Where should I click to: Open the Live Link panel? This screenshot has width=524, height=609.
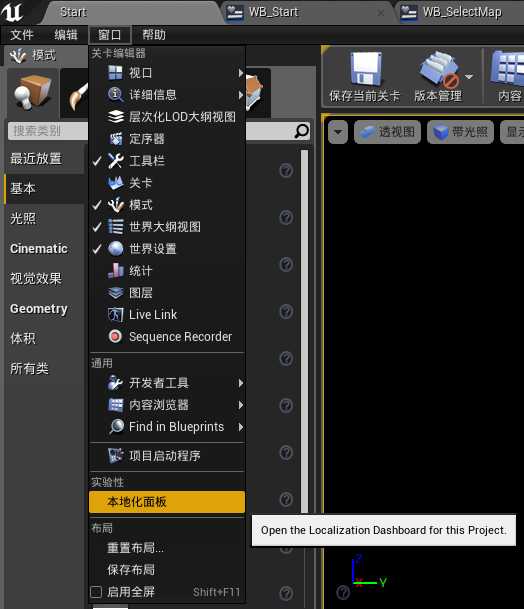pos(167,315)
